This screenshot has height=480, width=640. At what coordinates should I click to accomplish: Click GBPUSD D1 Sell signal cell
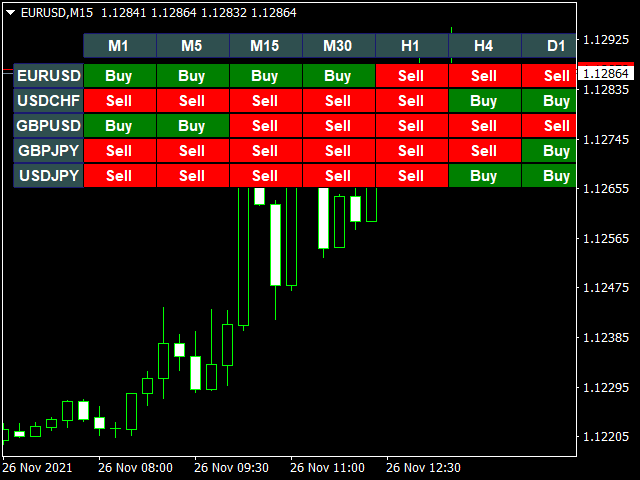tap(549, 126)
